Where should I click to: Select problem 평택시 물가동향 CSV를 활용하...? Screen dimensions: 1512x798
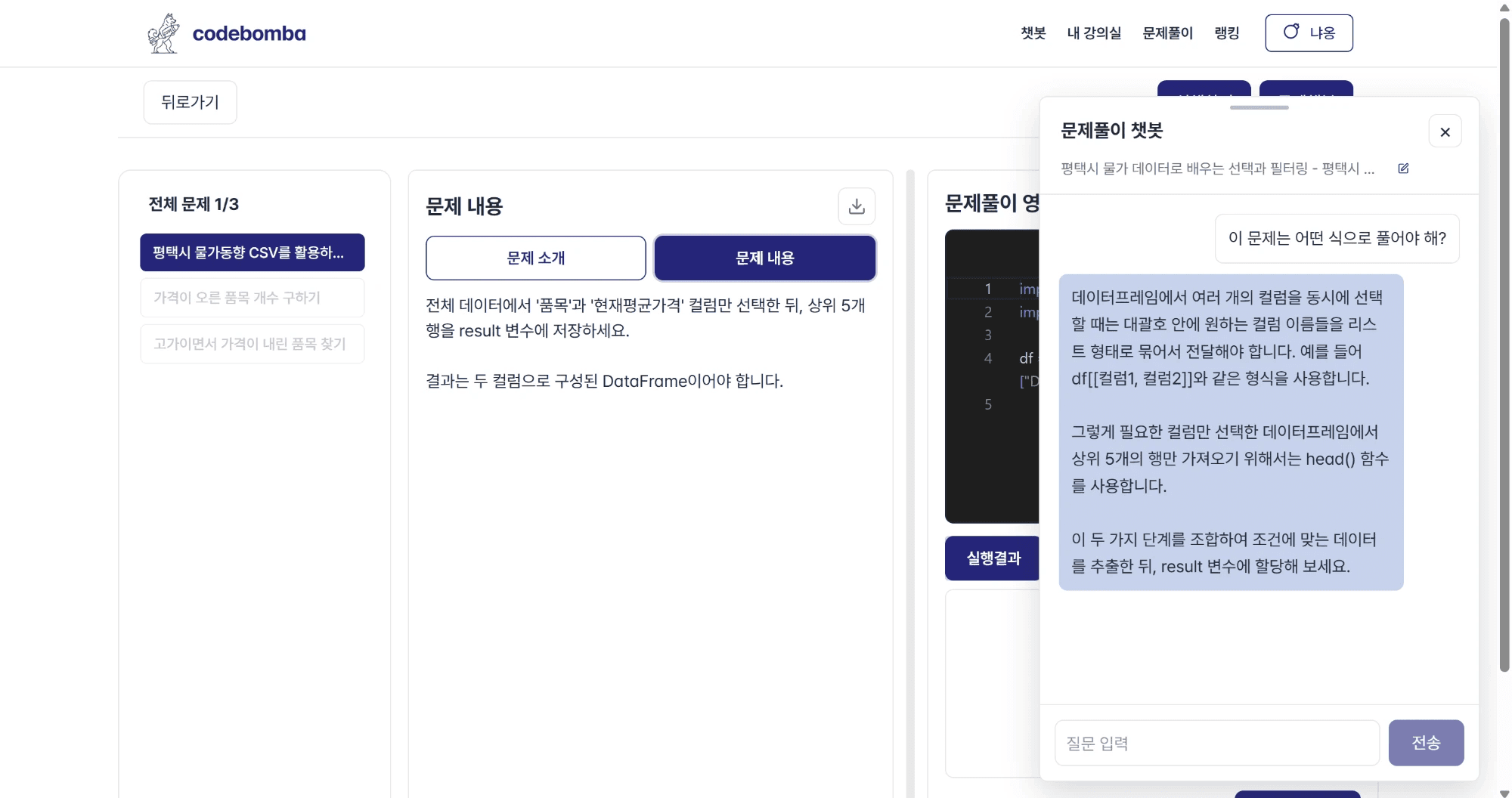pyautogui.click(x=253, y=252)
